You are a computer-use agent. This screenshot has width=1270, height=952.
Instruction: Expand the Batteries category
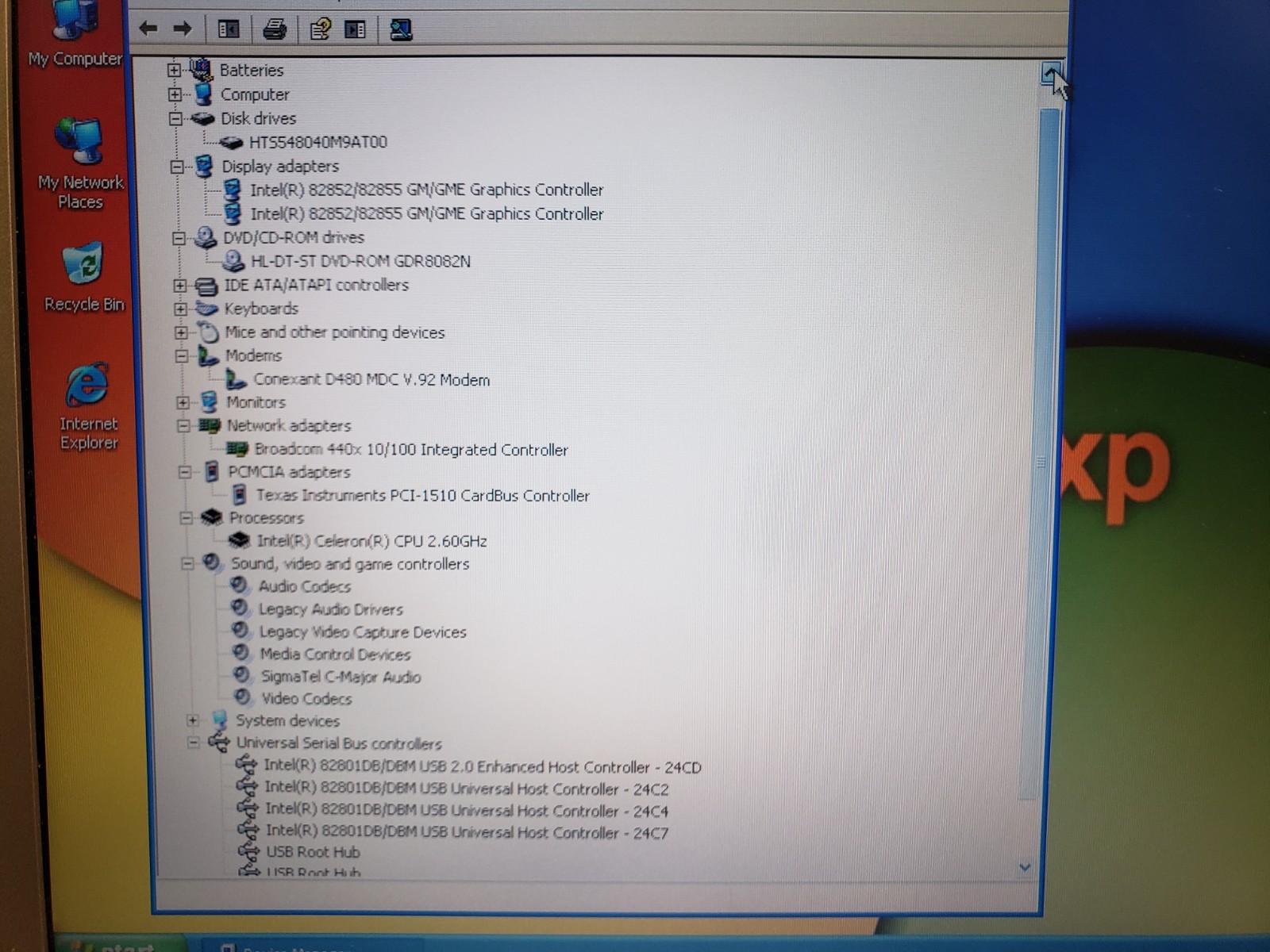(174, 70)
